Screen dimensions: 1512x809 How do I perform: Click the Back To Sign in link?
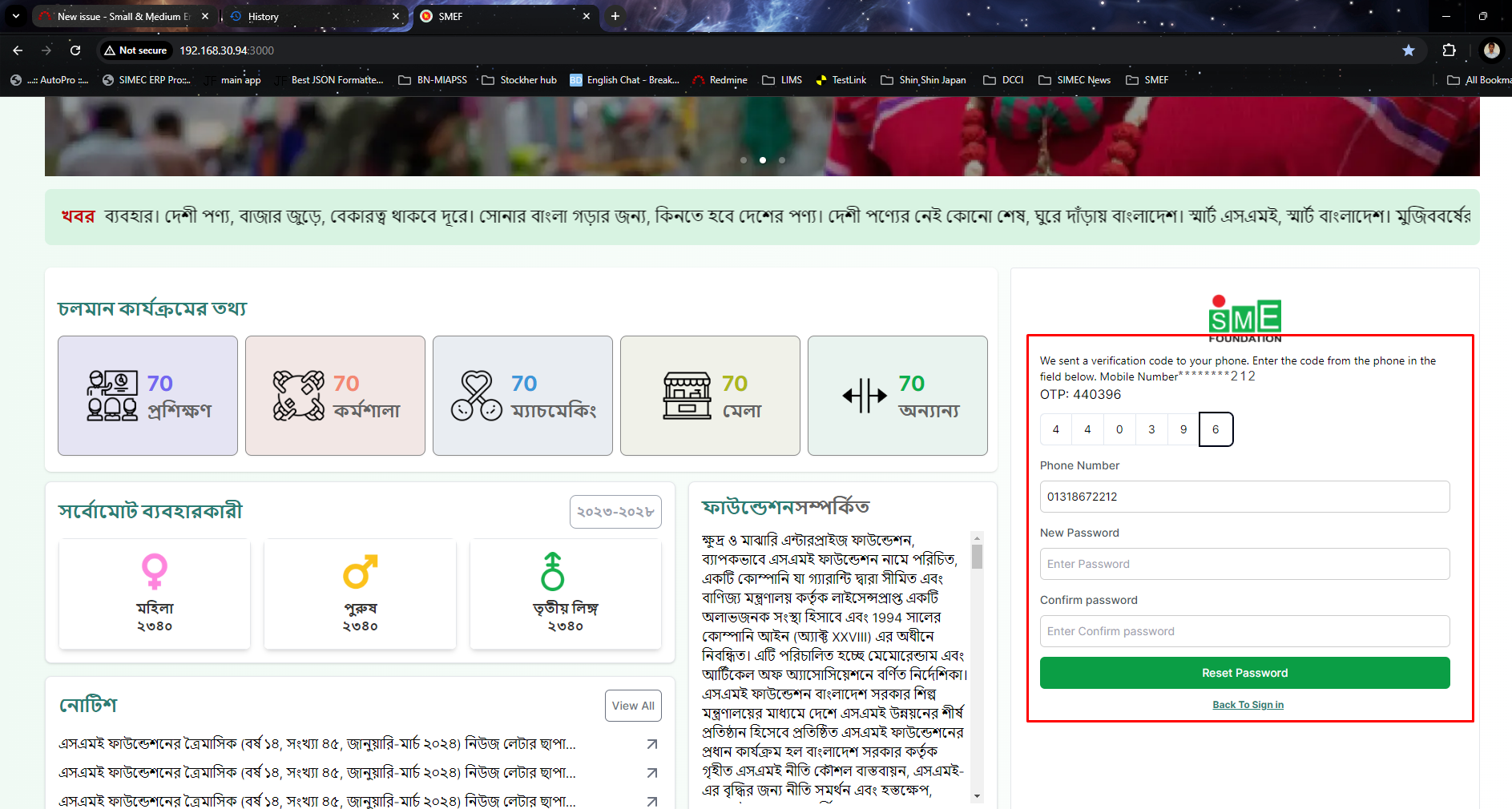click(x=1248, y=705)
